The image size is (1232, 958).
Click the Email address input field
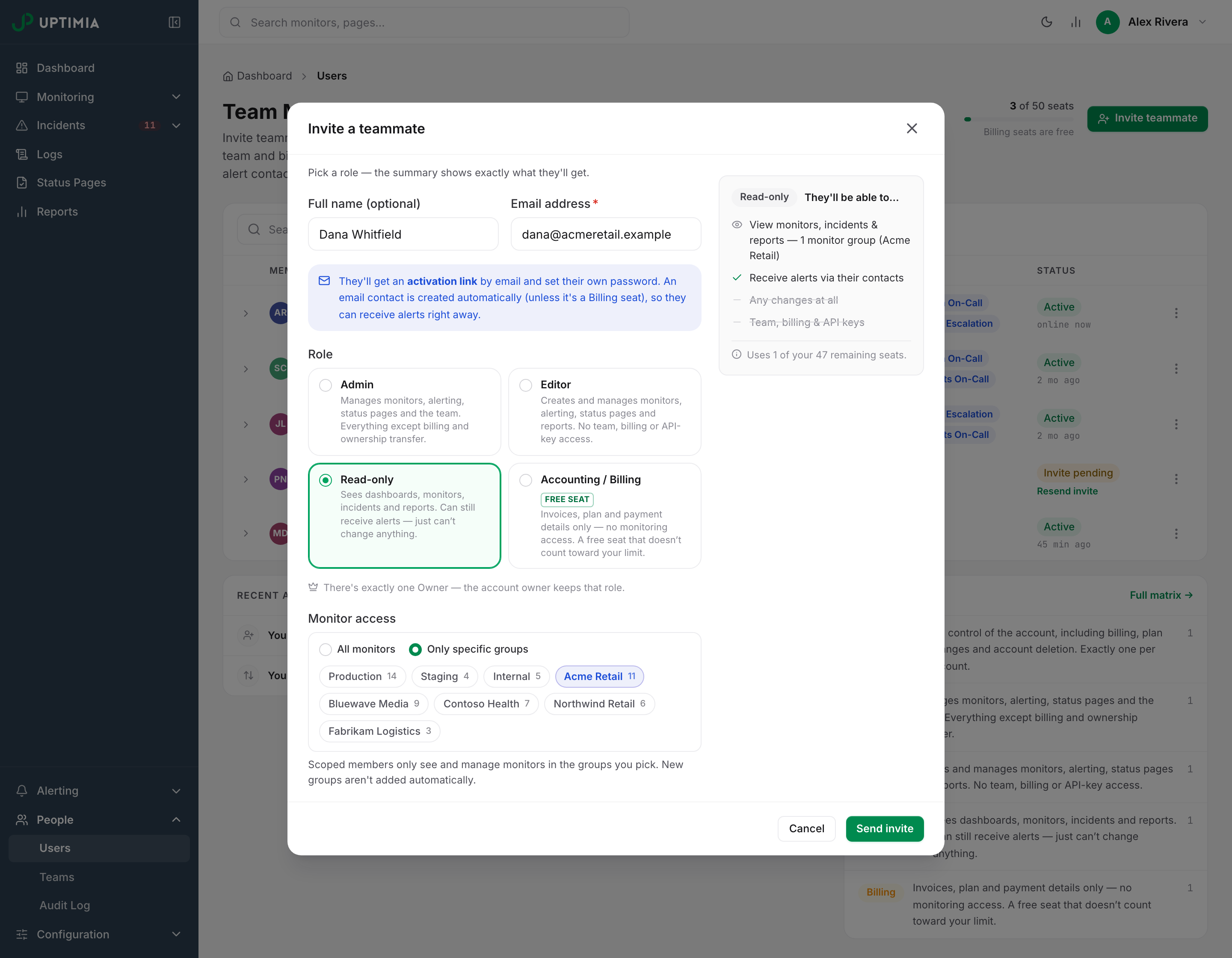[x=606, y=234]
